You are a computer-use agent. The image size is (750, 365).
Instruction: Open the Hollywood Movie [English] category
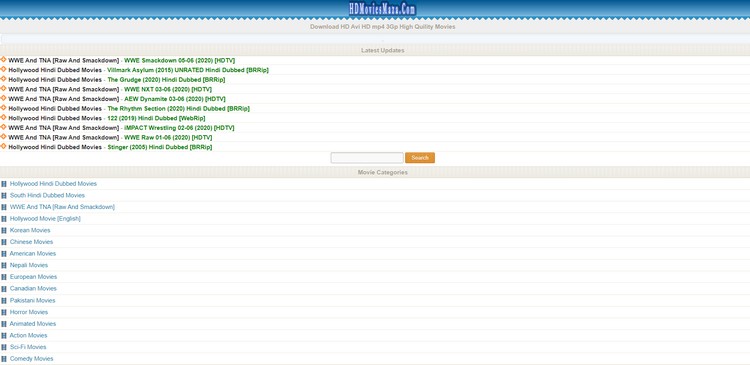(x=45, y=219)
